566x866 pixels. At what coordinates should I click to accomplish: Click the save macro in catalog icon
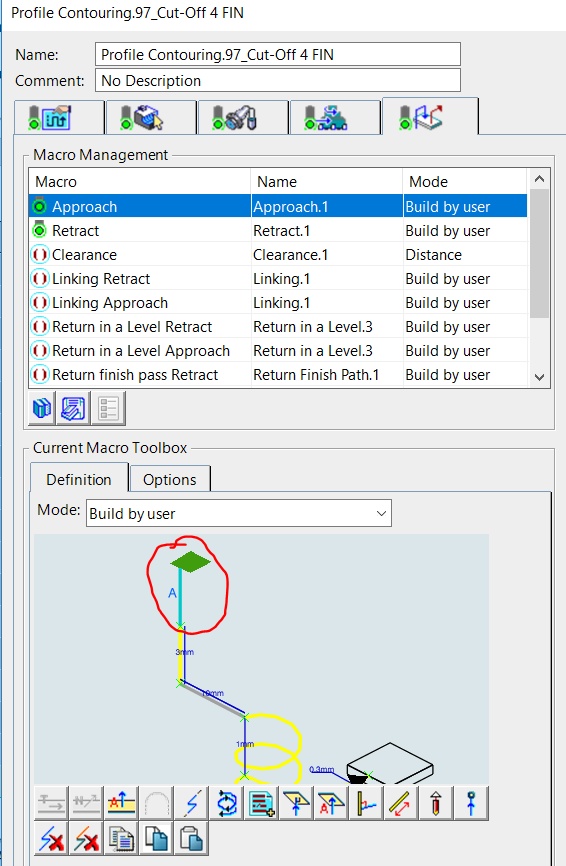(73, 408)
